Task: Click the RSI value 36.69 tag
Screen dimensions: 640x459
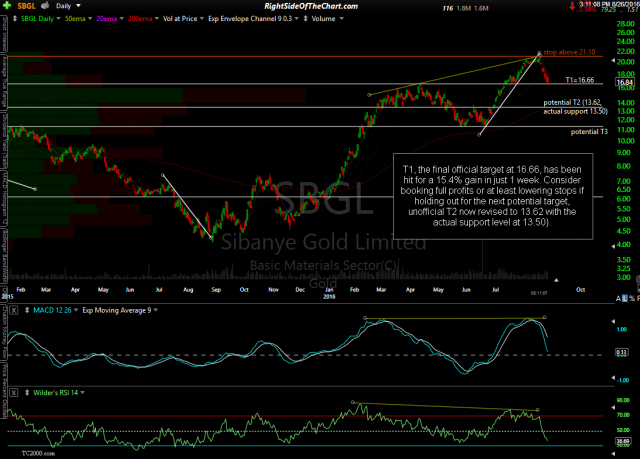Action: 622,441
